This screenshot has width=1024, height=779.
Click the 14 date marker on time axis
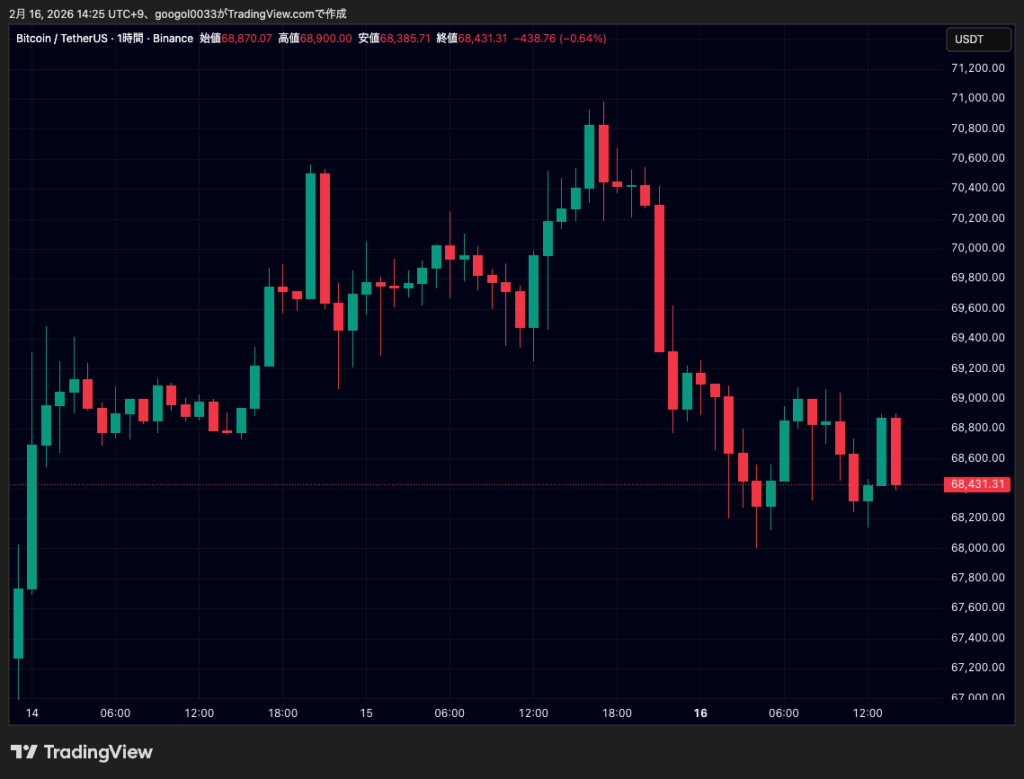coord(31,713)
